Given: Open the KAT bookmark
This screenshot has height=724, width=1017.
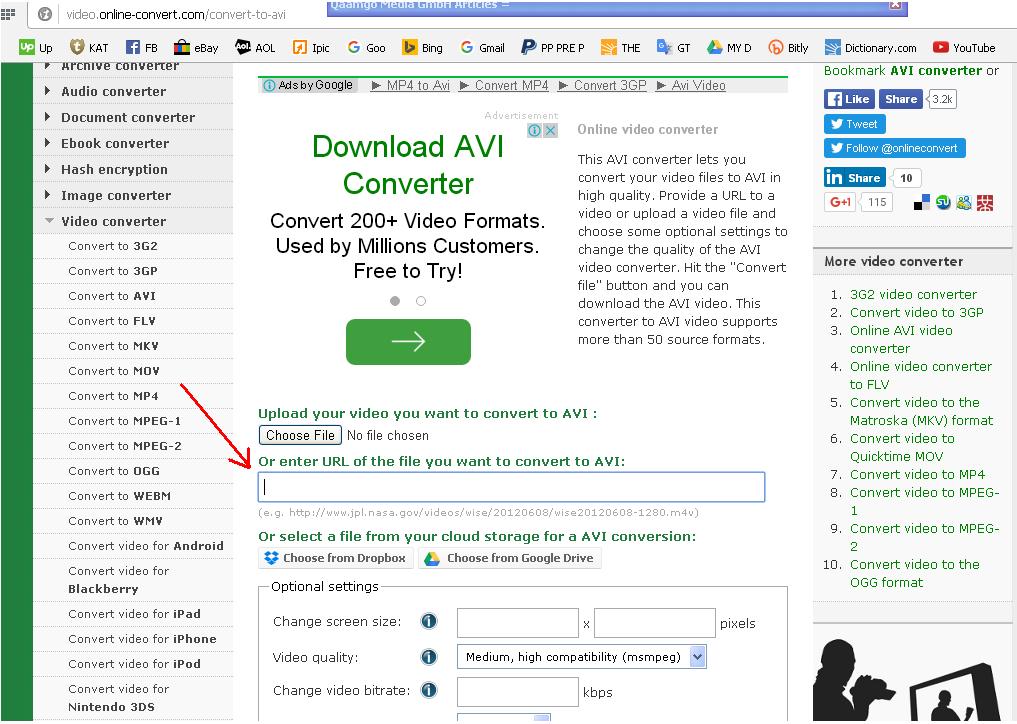Looking at the screenshot, I should coord(89,47).
